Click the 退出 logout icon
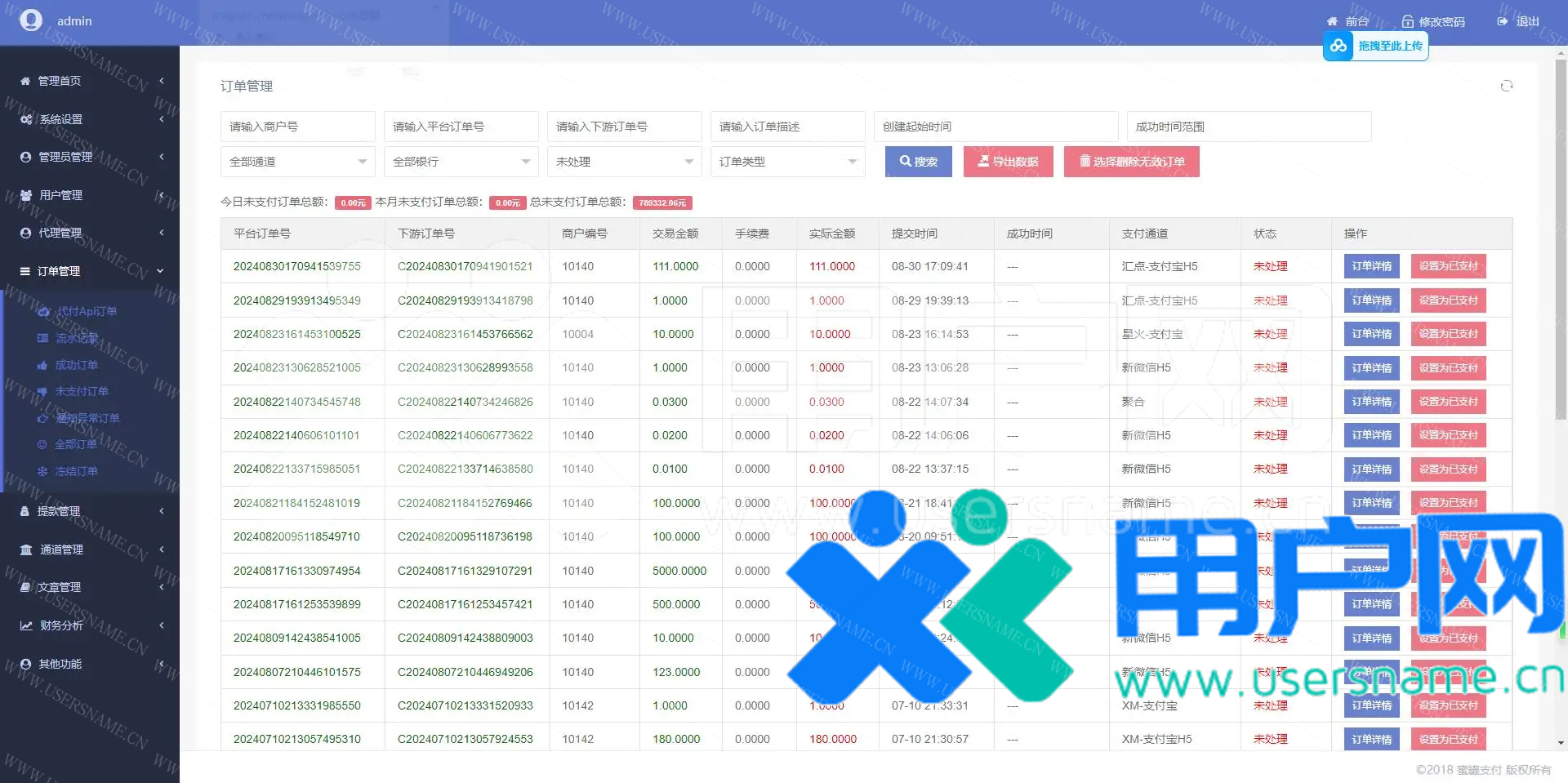 coord(1503,22)
